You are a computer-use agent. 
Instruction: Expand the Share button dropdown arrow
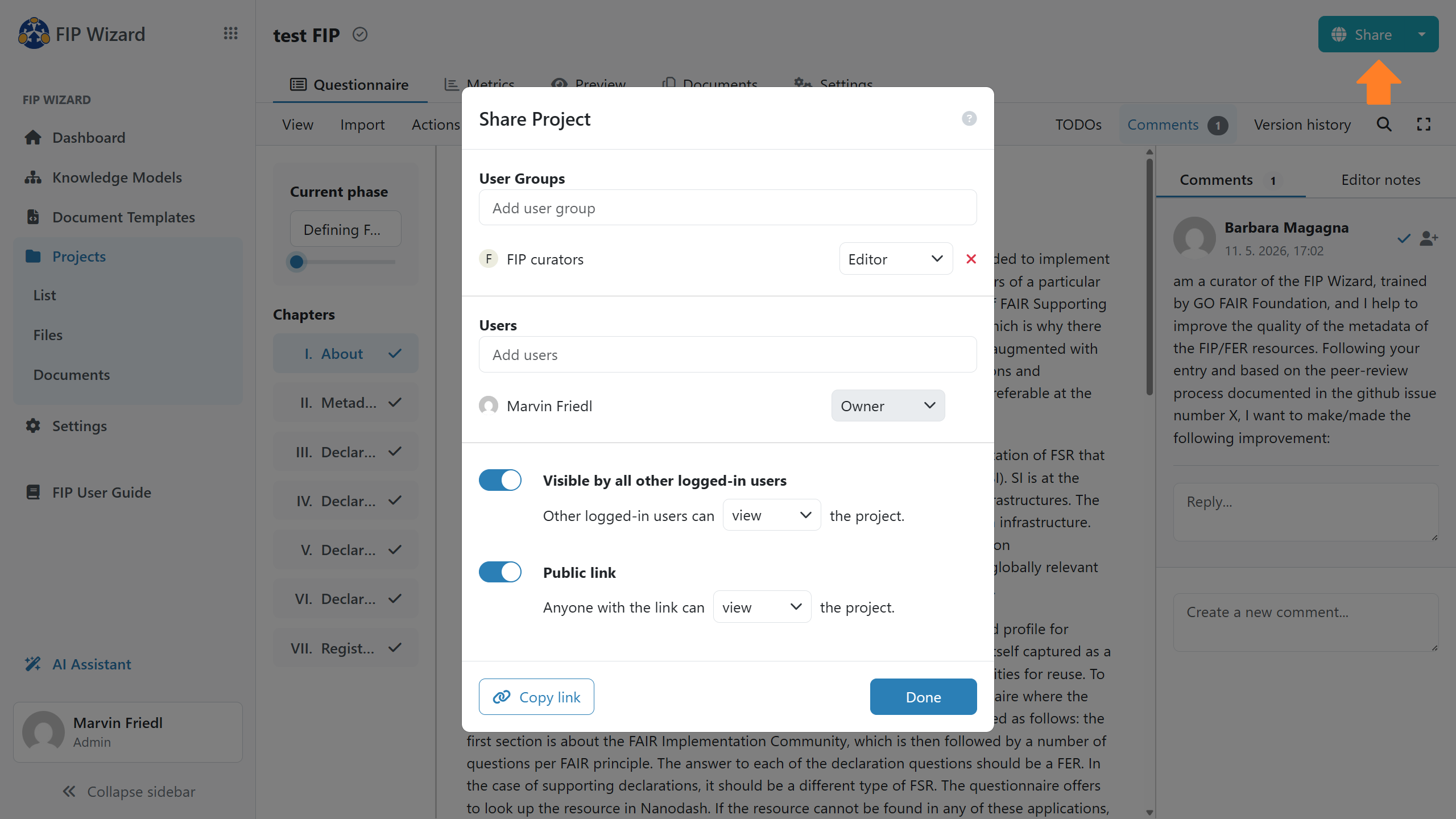[1422, 34]
